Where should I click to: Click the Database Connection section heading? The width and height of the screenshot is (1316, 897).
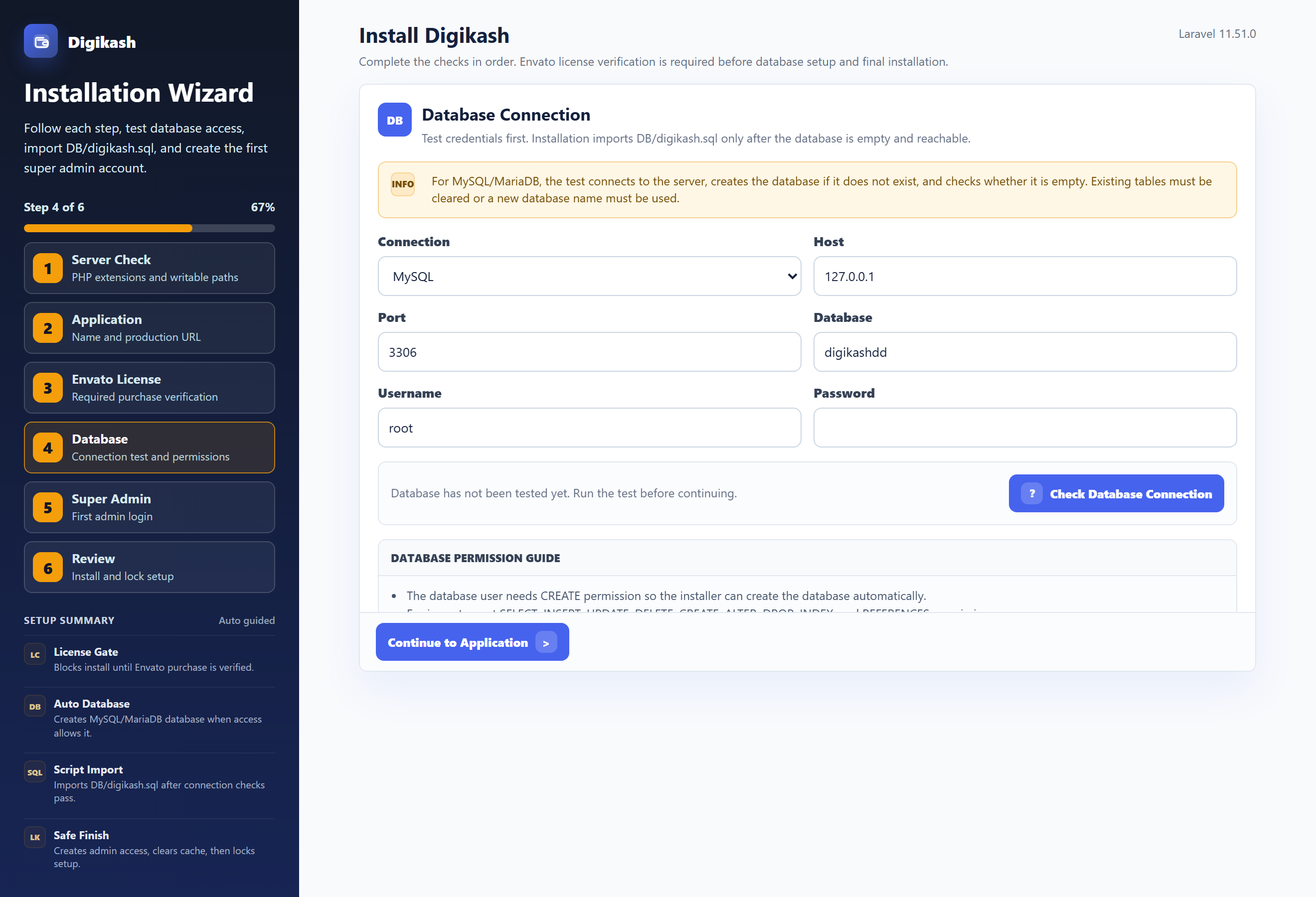pos(506,115)
